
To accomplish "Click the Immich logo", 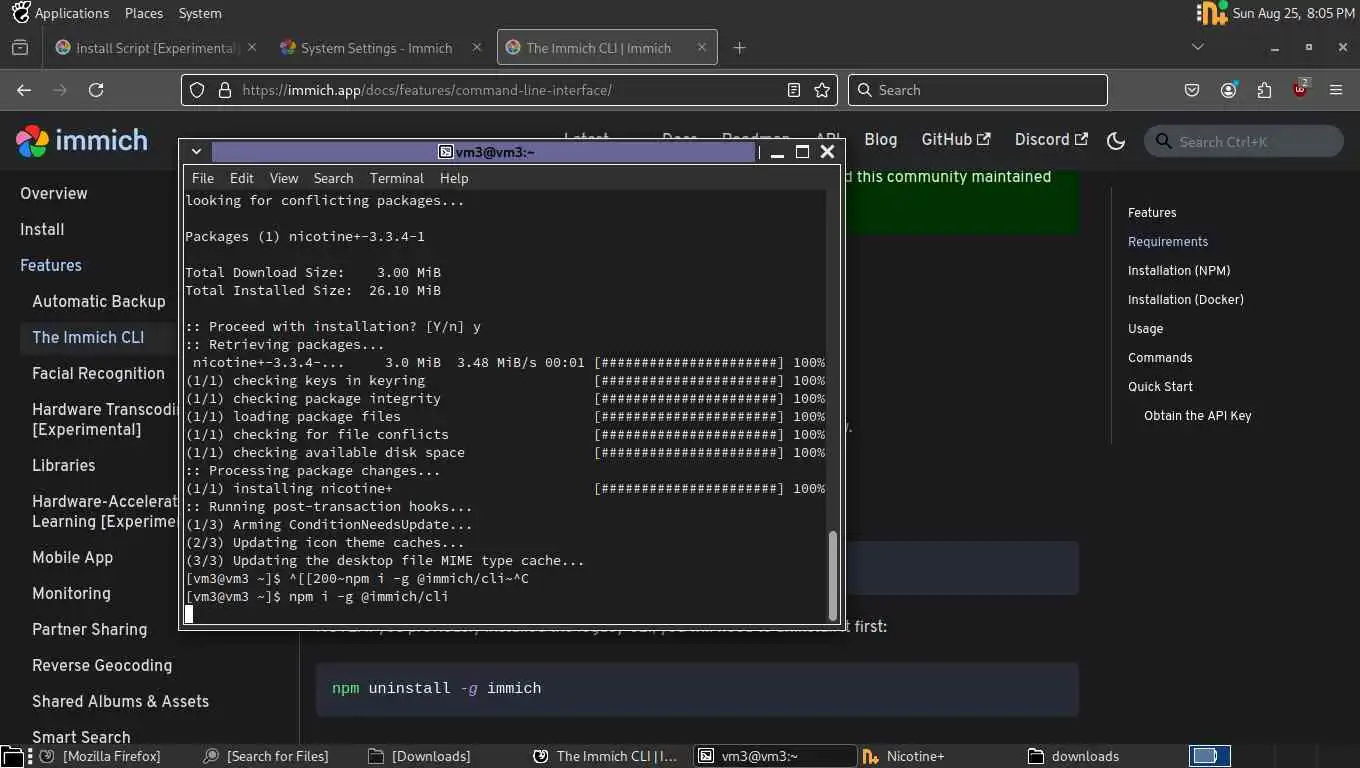I will tap(82, 141).
